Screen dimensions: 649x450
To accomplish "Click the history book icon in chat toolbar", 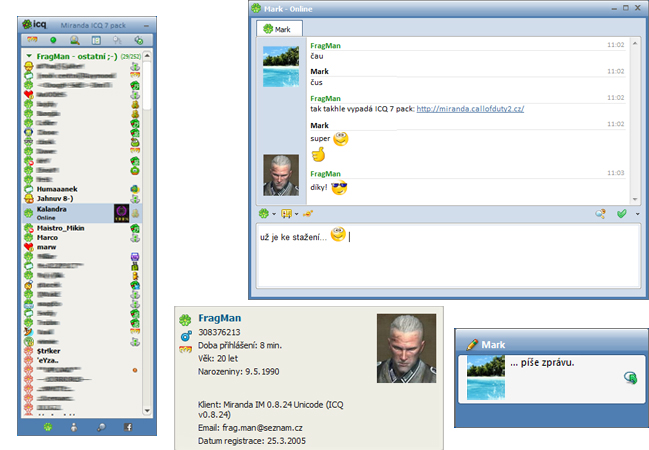I will (x=286, y=214).
